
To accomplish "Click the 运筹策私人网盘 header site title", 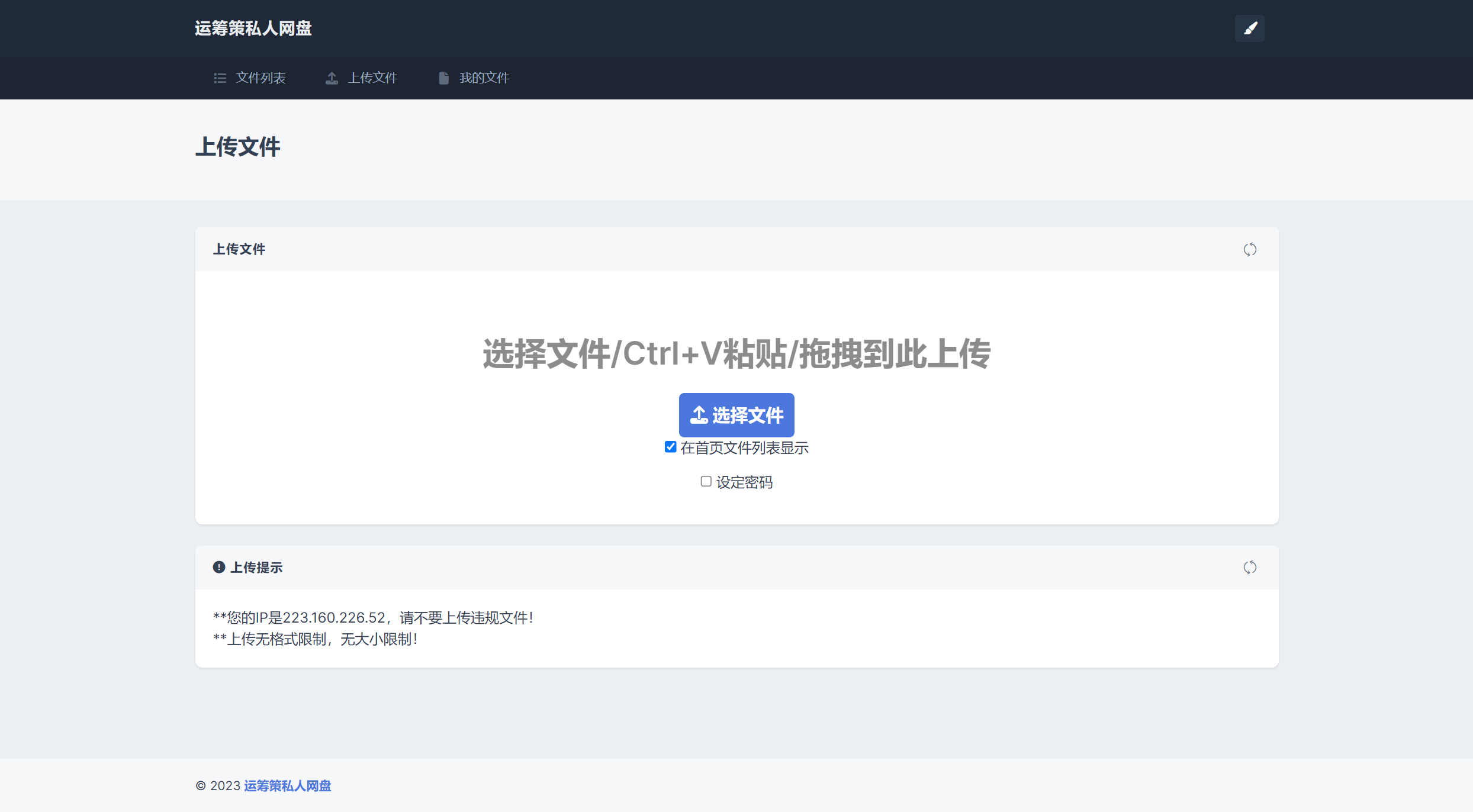I will click(x=253, y=28).
